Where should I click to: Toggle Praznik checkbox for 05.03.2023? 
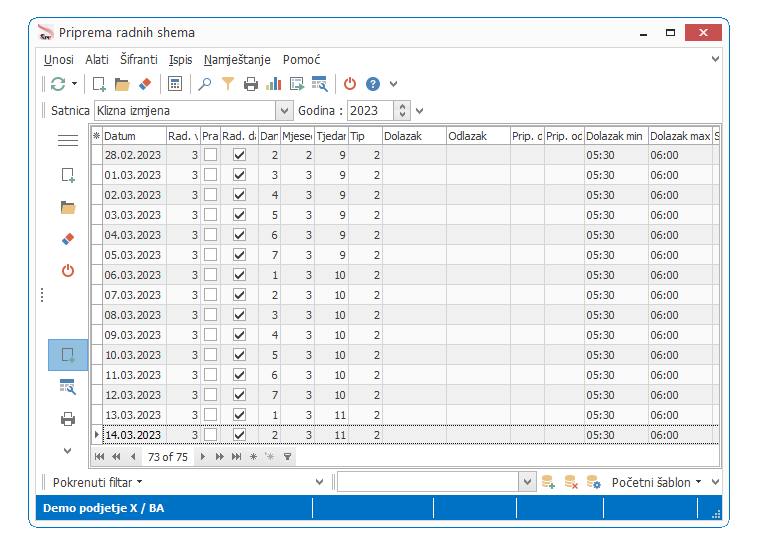pyautogui.click(x=210, y=255)
